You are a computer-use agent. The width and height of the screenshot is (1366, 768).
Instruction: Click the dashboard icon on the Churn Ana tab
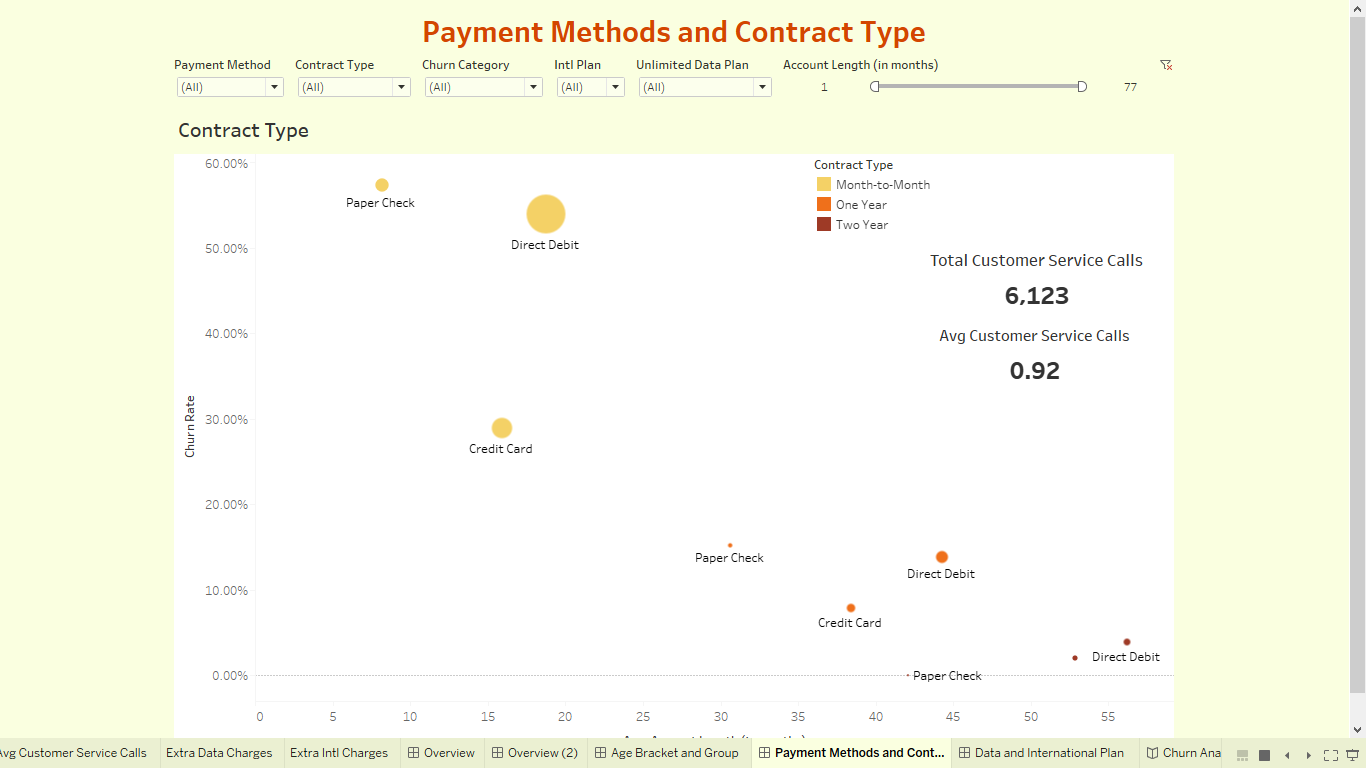click(x=1152, y=752)
